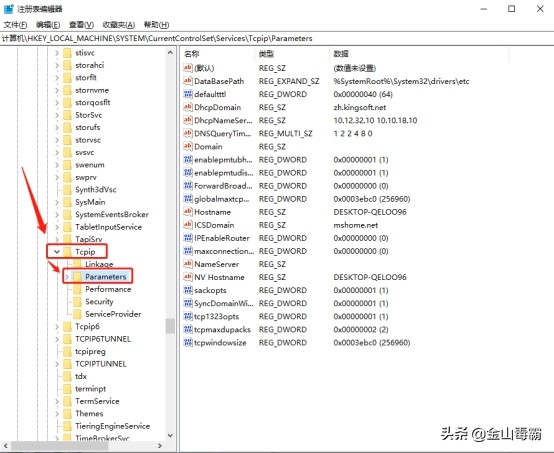This screenshot has width=554, height=453.
Task: Click the DhcpNameServer value icon
Action: point(188,120)
